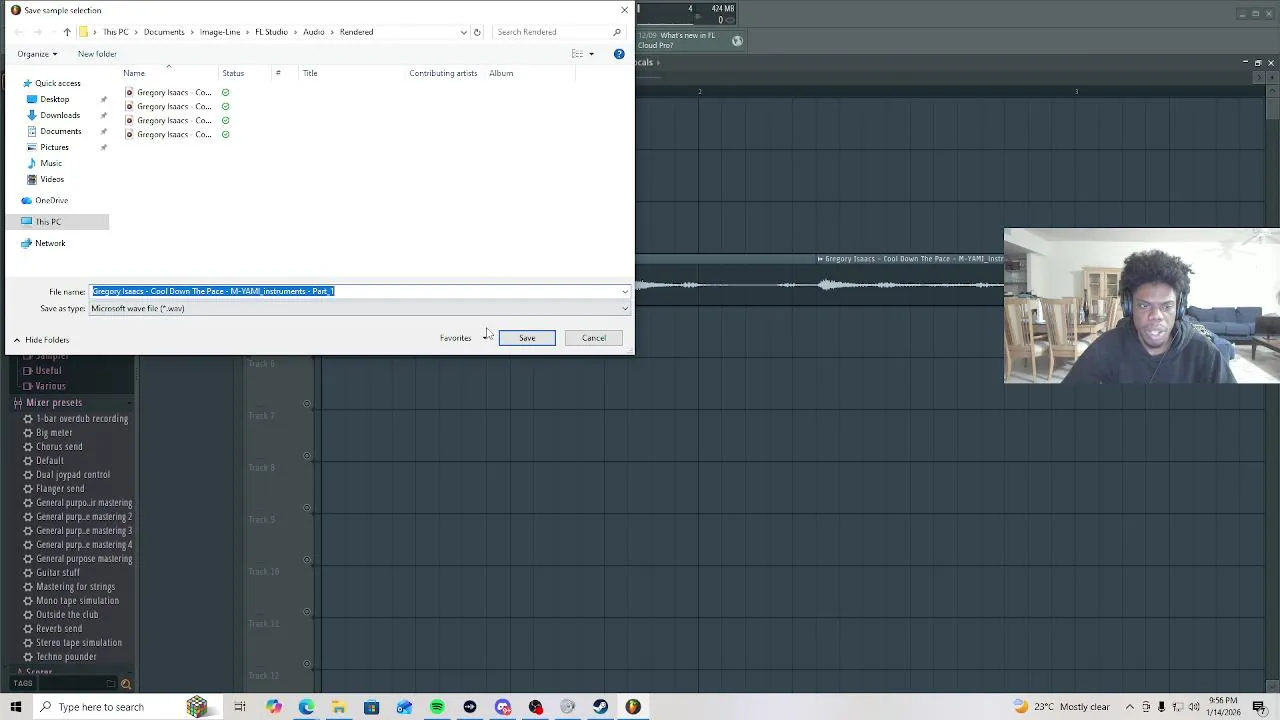Open Downloads in the navigation pane
Screen dimensions: 1280x720
click(60, 115)
